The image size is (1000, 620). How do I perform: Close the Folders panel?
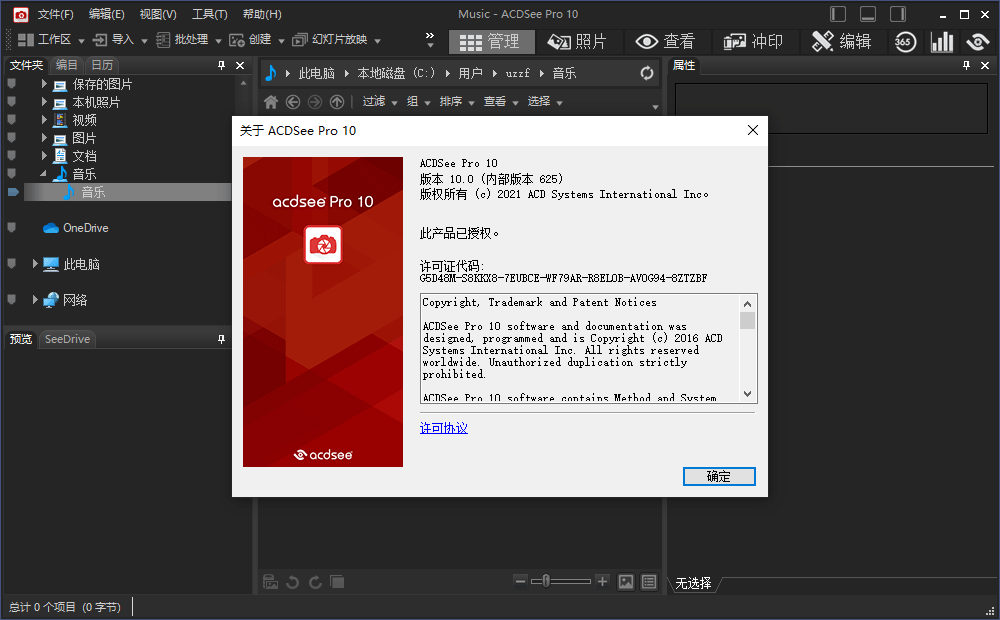[x=240, y=65]
